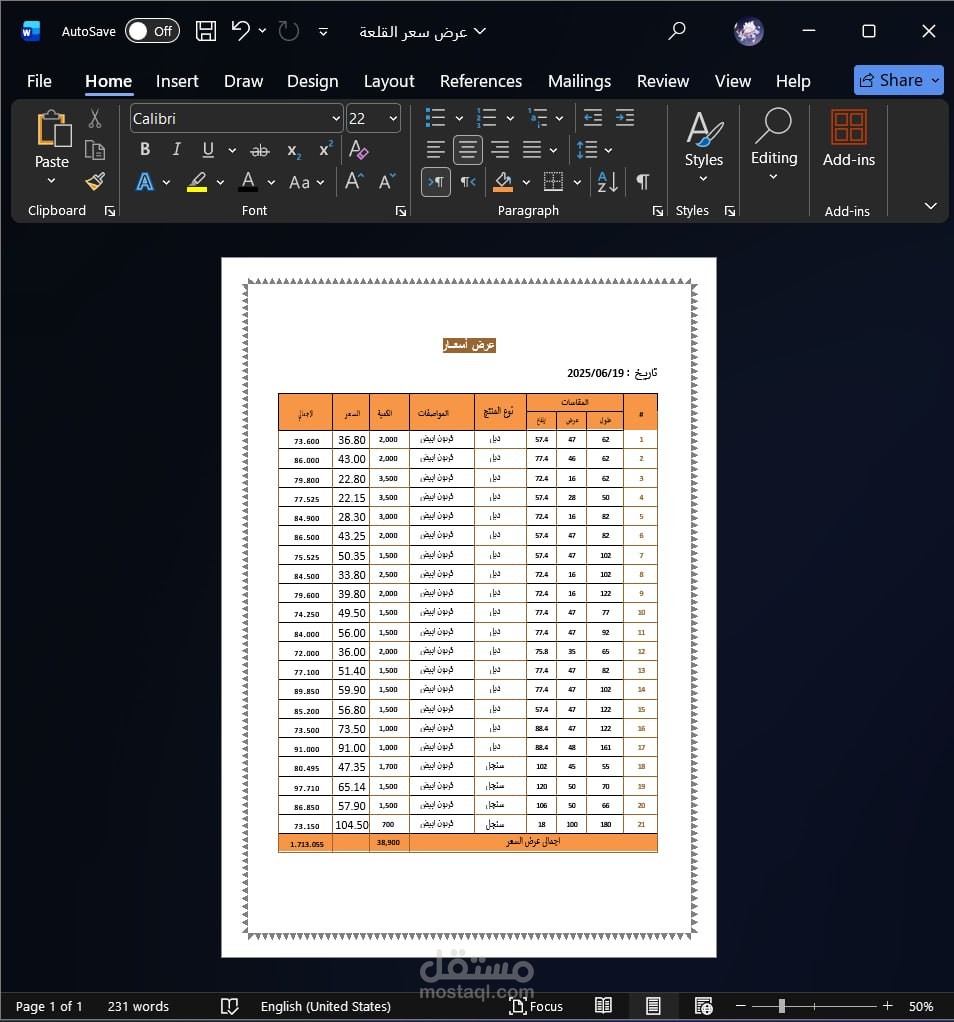Open the title bar Search

pos(677,31)
